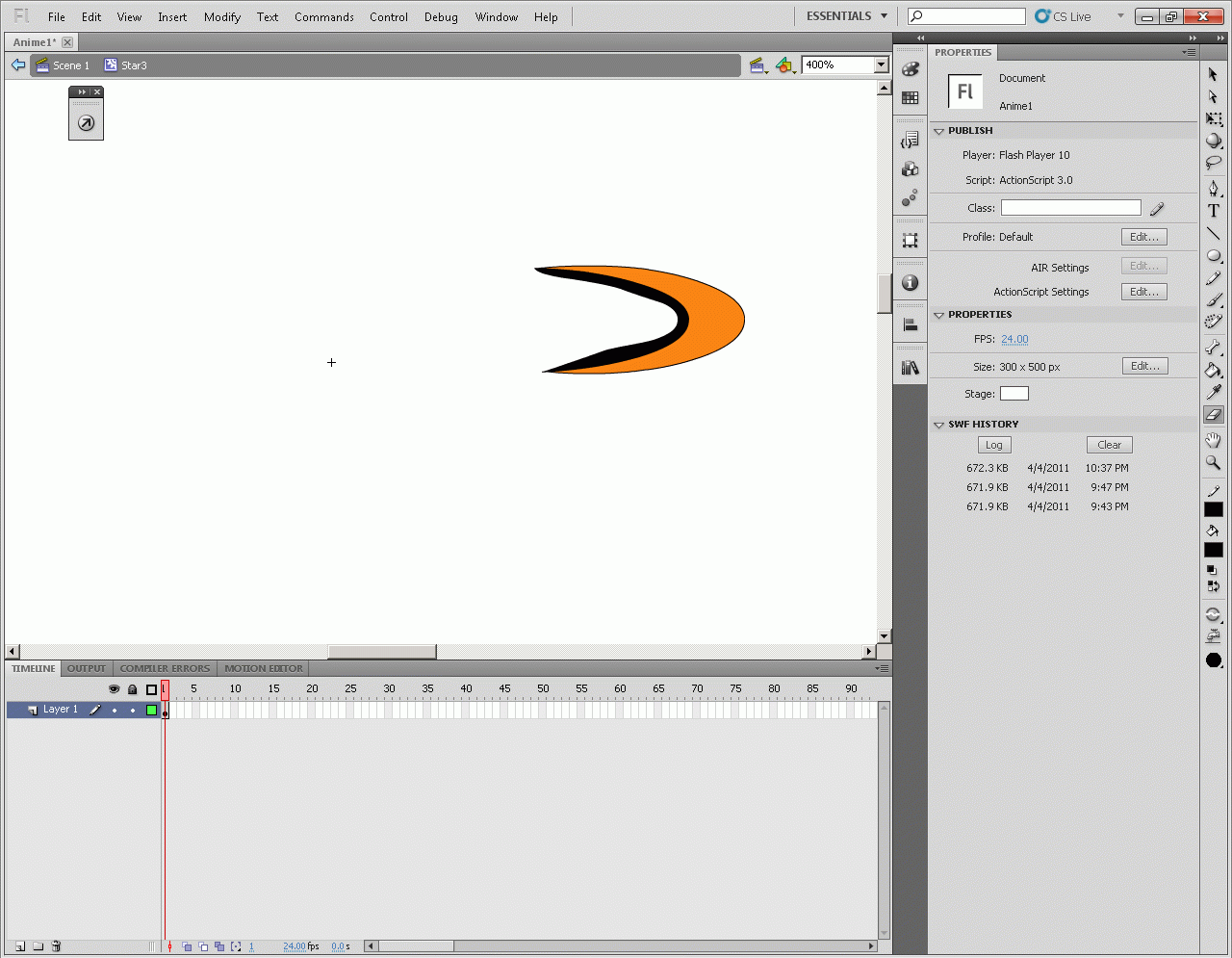This screenshot has height=958, width=1232.
Task: Click Edit button for ActionScript Settings
Action: [1144, 292]
